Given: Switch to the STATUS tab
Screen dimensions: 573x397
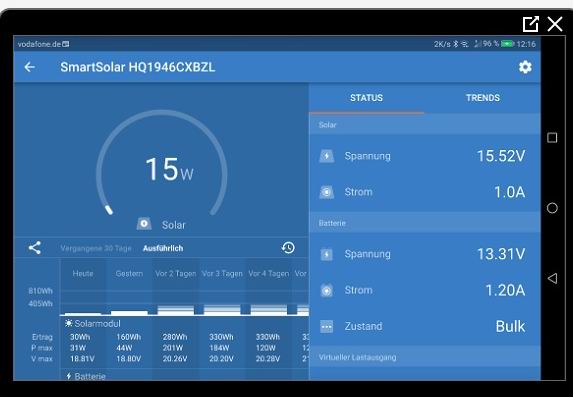Looking at the screenshot, I should click(x=366, y=98).
